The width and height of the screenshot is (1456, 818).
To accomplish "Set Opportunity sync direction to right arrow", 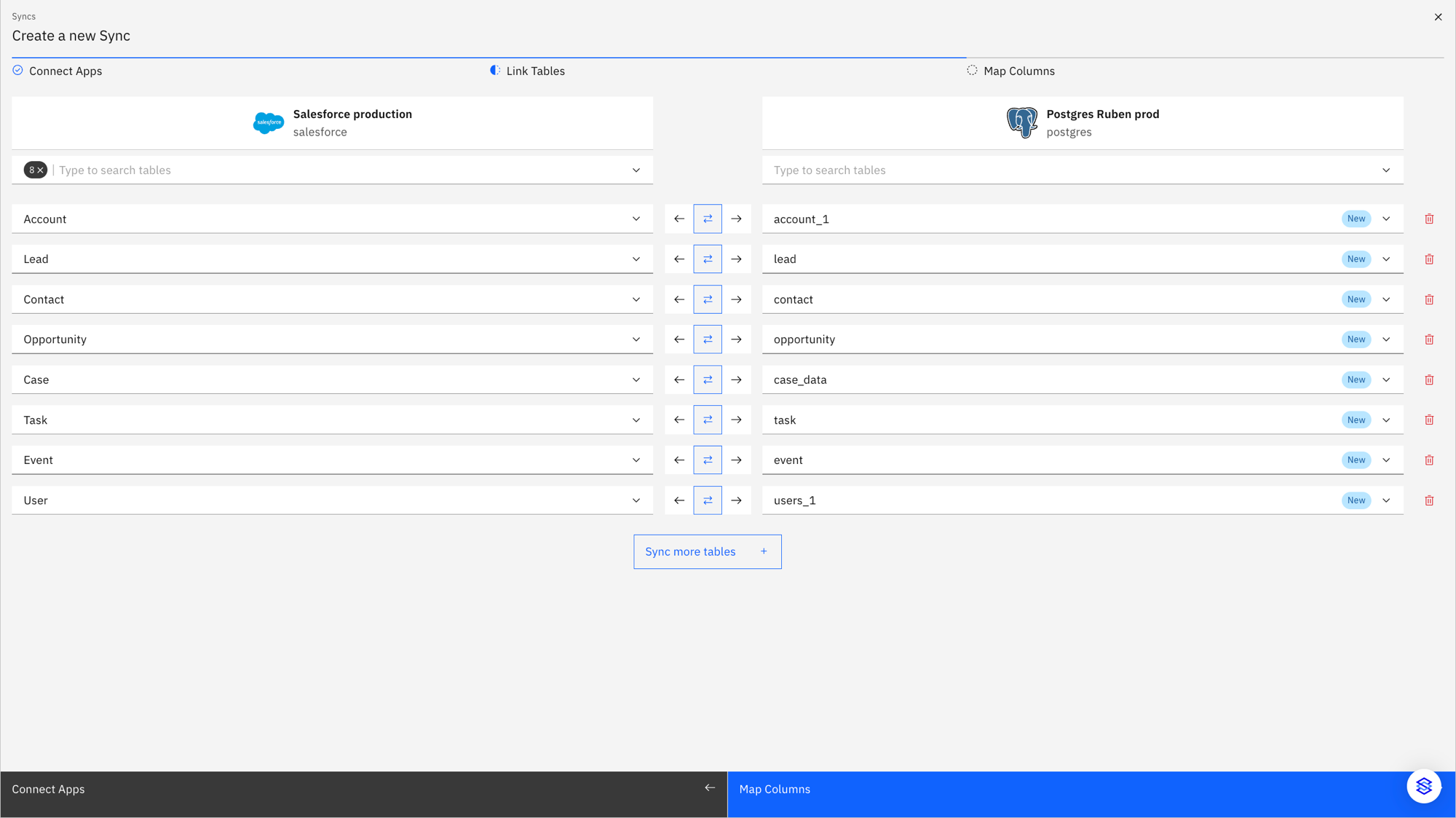I will (736, 339).
